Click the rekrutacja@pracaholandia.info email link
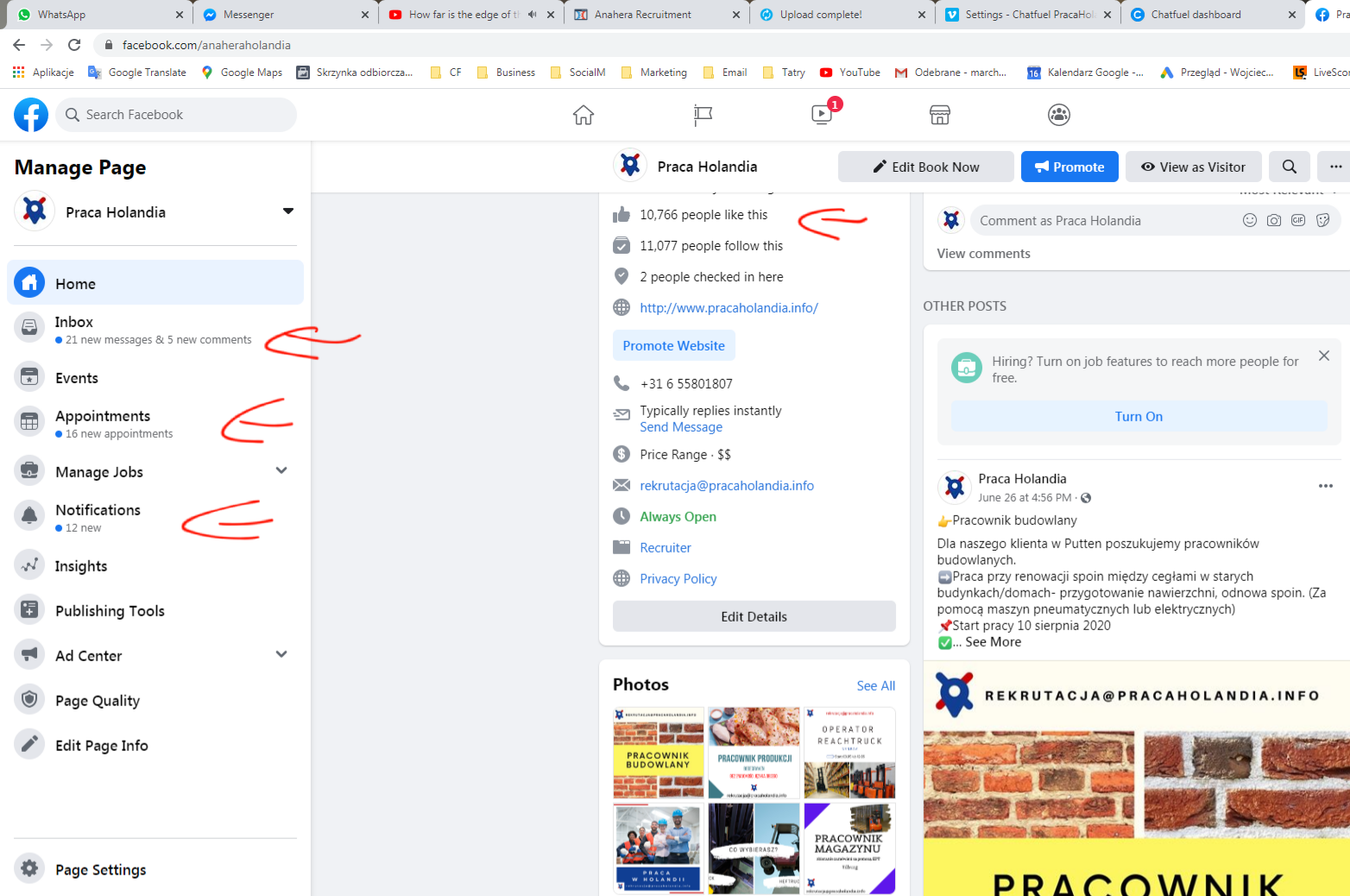The height and width of the screenshot is (896, 1350). (727, 485)
